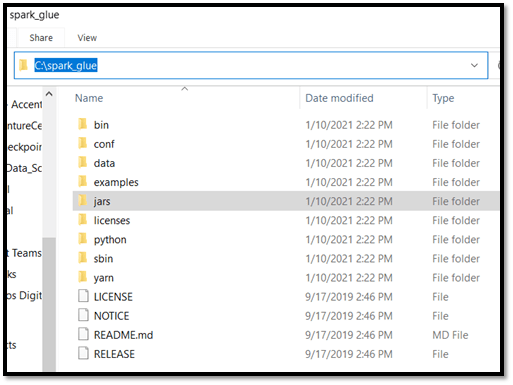Select the NOTICE file icon

pos(83,315)
